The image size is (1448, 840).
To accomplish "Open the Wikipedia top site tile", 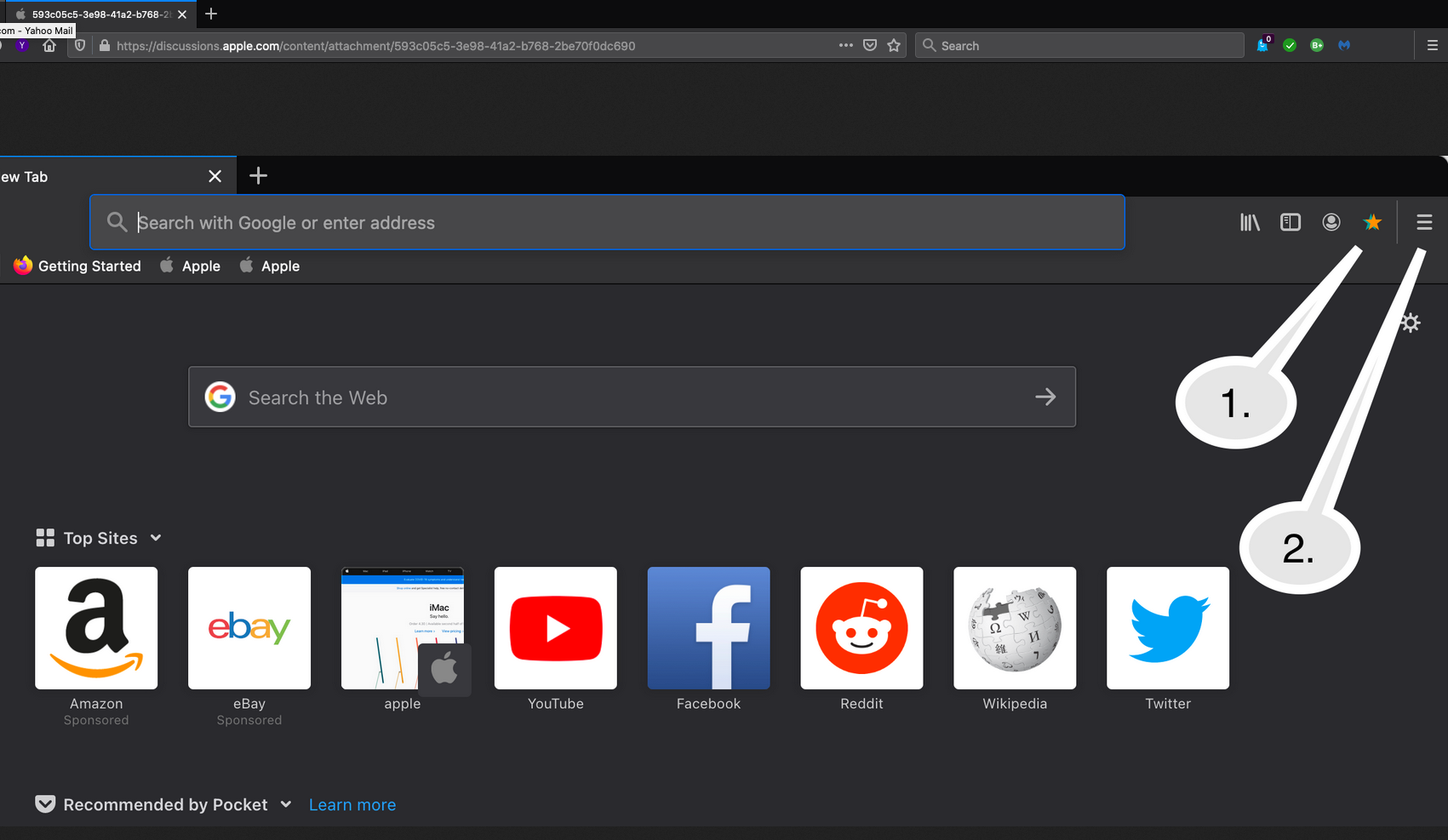I will [1015, 628].
